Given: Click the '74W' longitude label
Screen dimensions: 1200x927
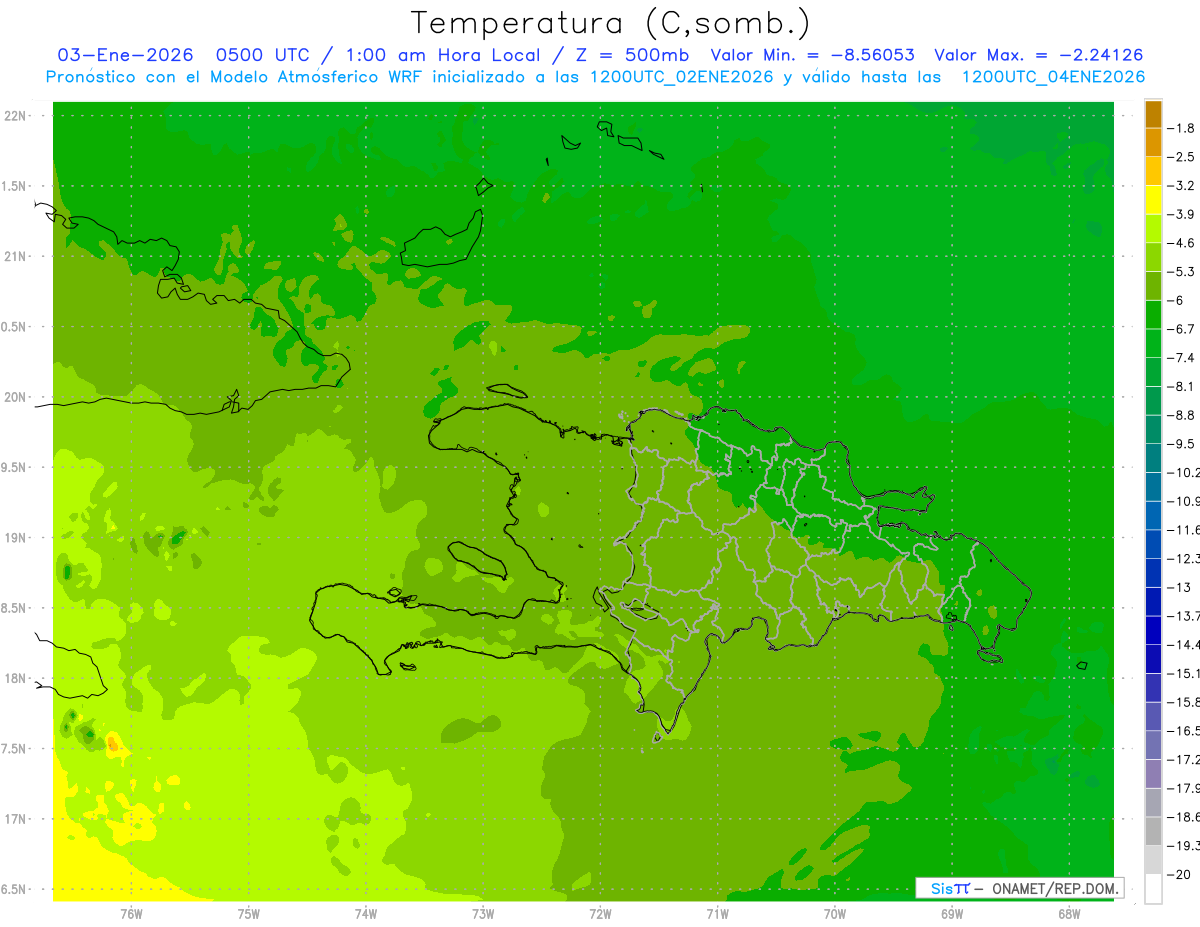Looking at the screenshot, I should pyautogui.click(x=366, y=912).
